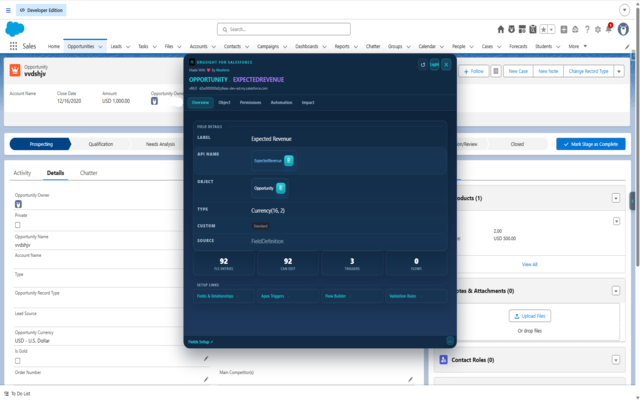Open the More navigation dropdown
This screenshot has height=400, width=640.
578,46
